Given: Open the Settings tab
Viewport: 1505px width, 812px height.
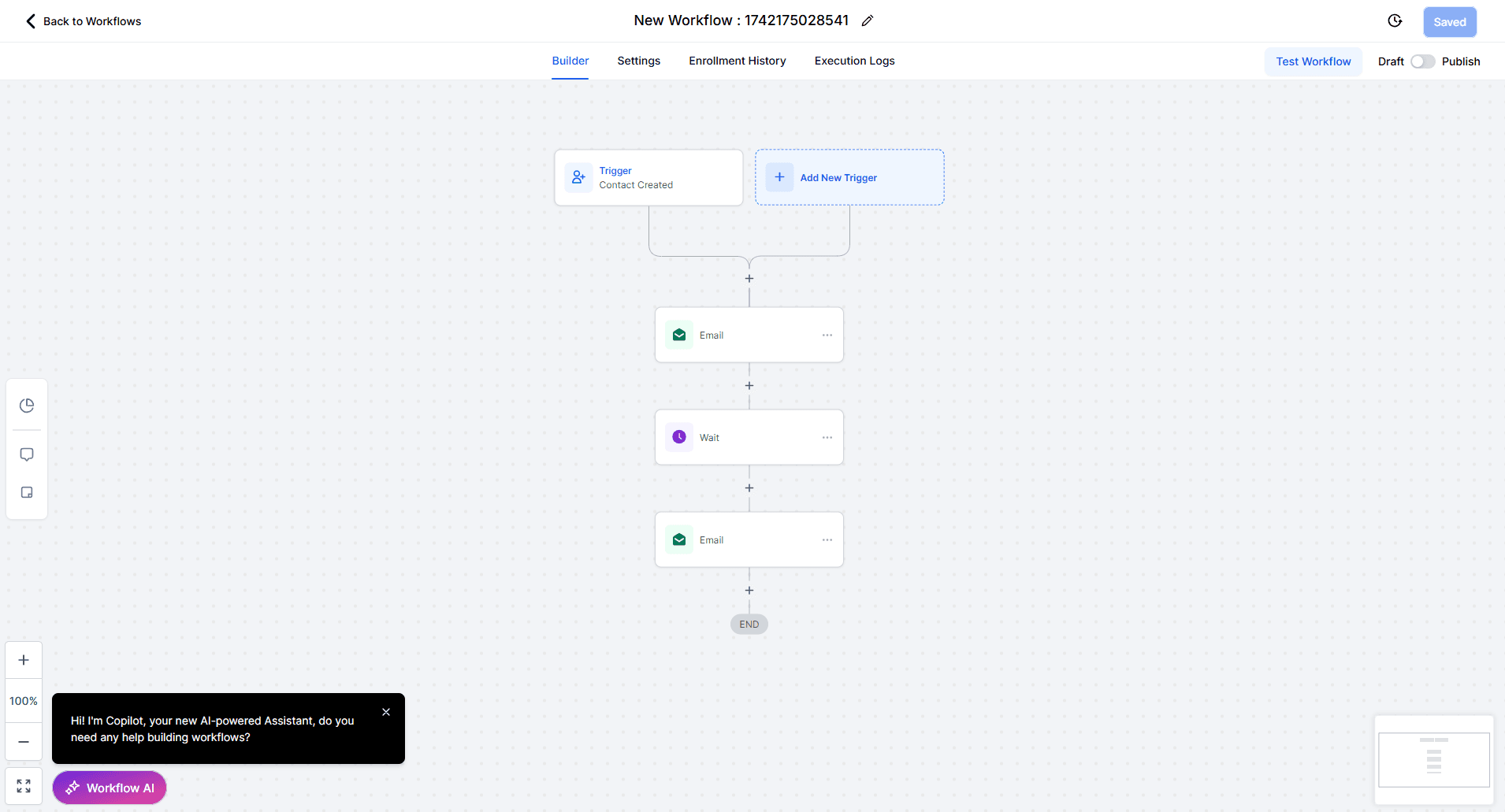Looking at the screenshot, I should 639,61.
